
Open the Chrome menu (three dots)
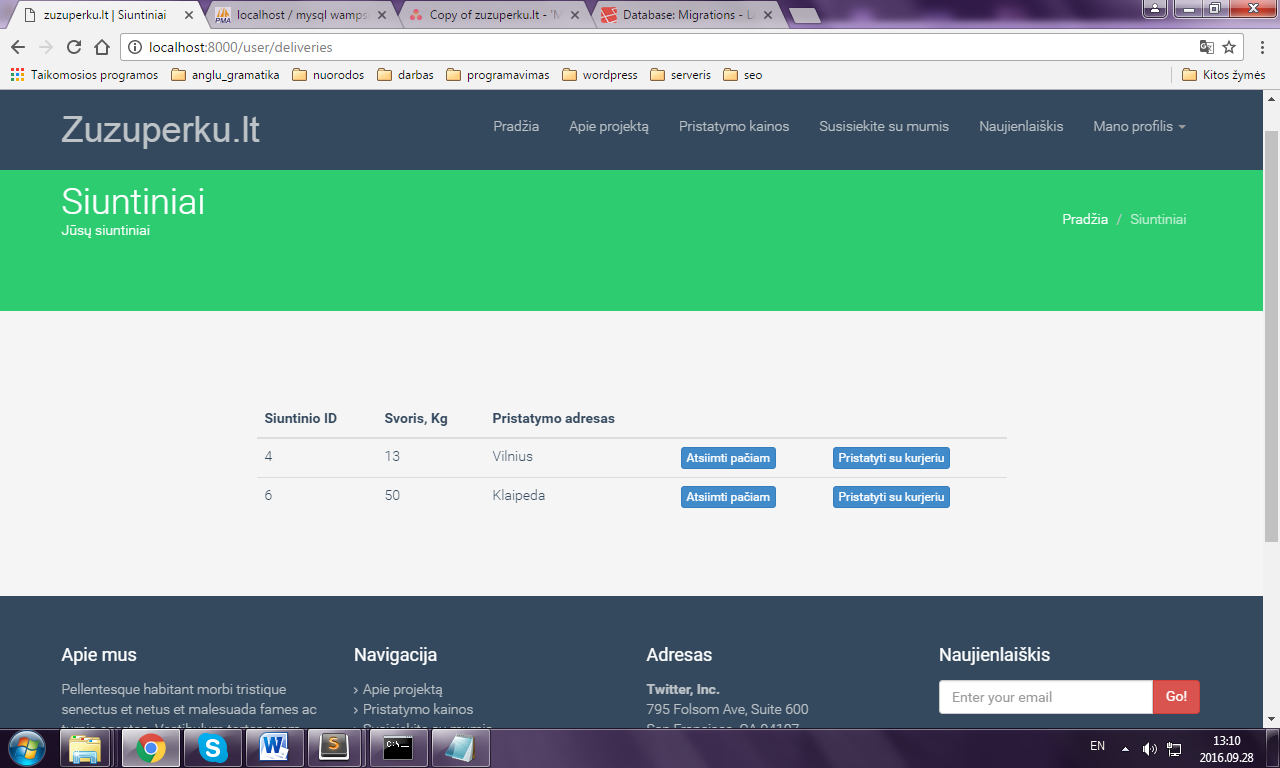(x=1260, y=47)
